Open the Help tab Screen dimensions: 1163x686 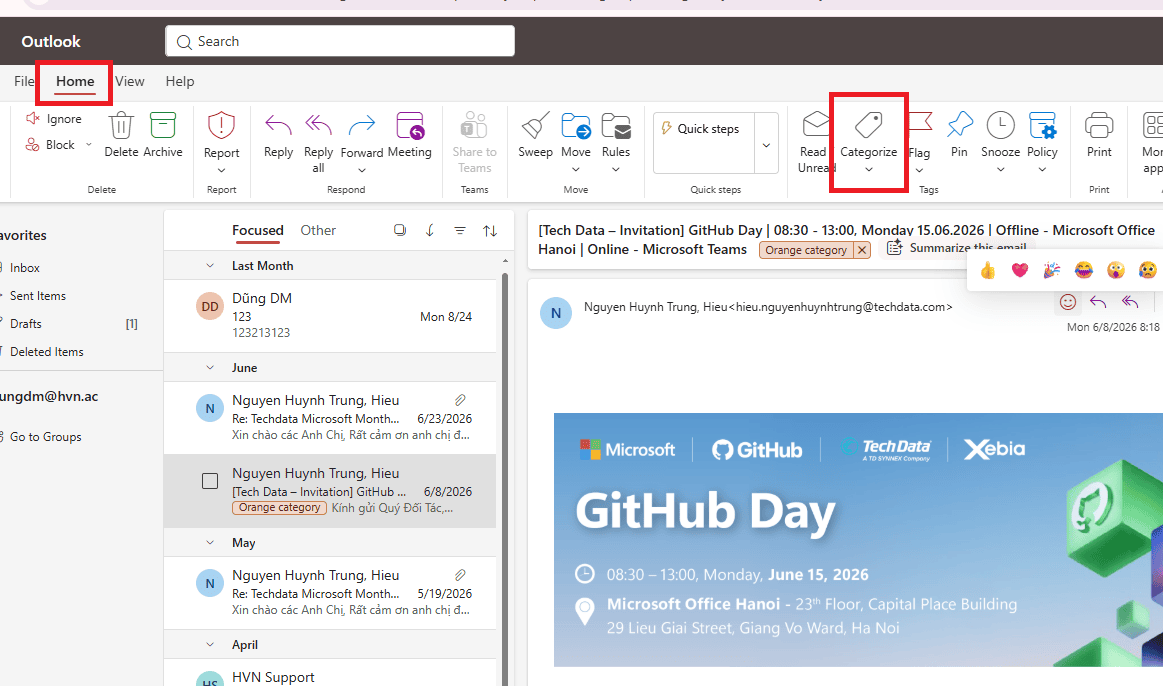coord(179,82)
